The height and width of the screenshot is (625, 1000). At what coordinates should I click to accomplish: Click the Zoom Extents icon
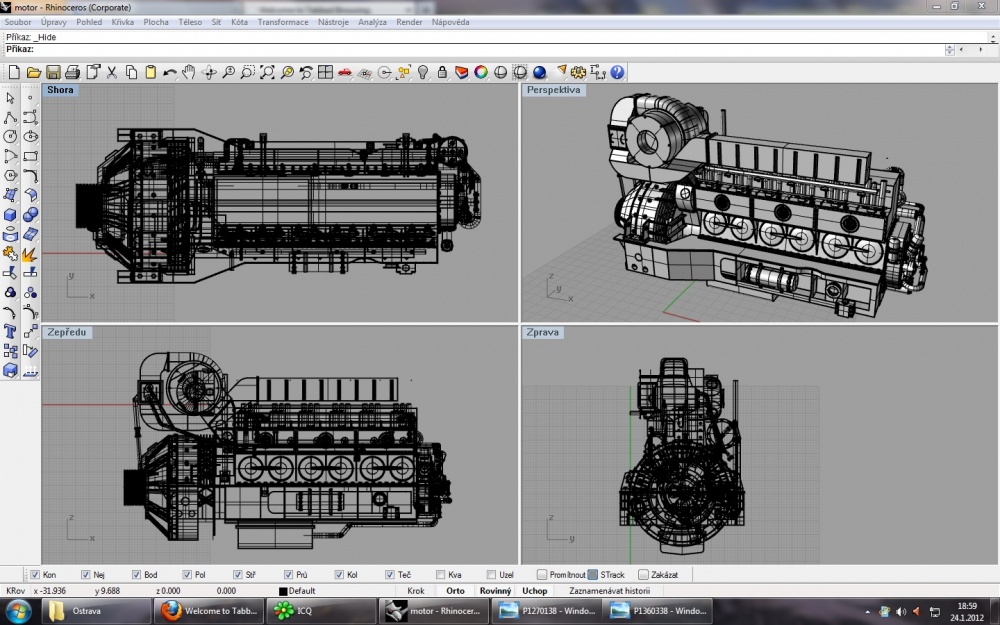click(x=267, y=72)
